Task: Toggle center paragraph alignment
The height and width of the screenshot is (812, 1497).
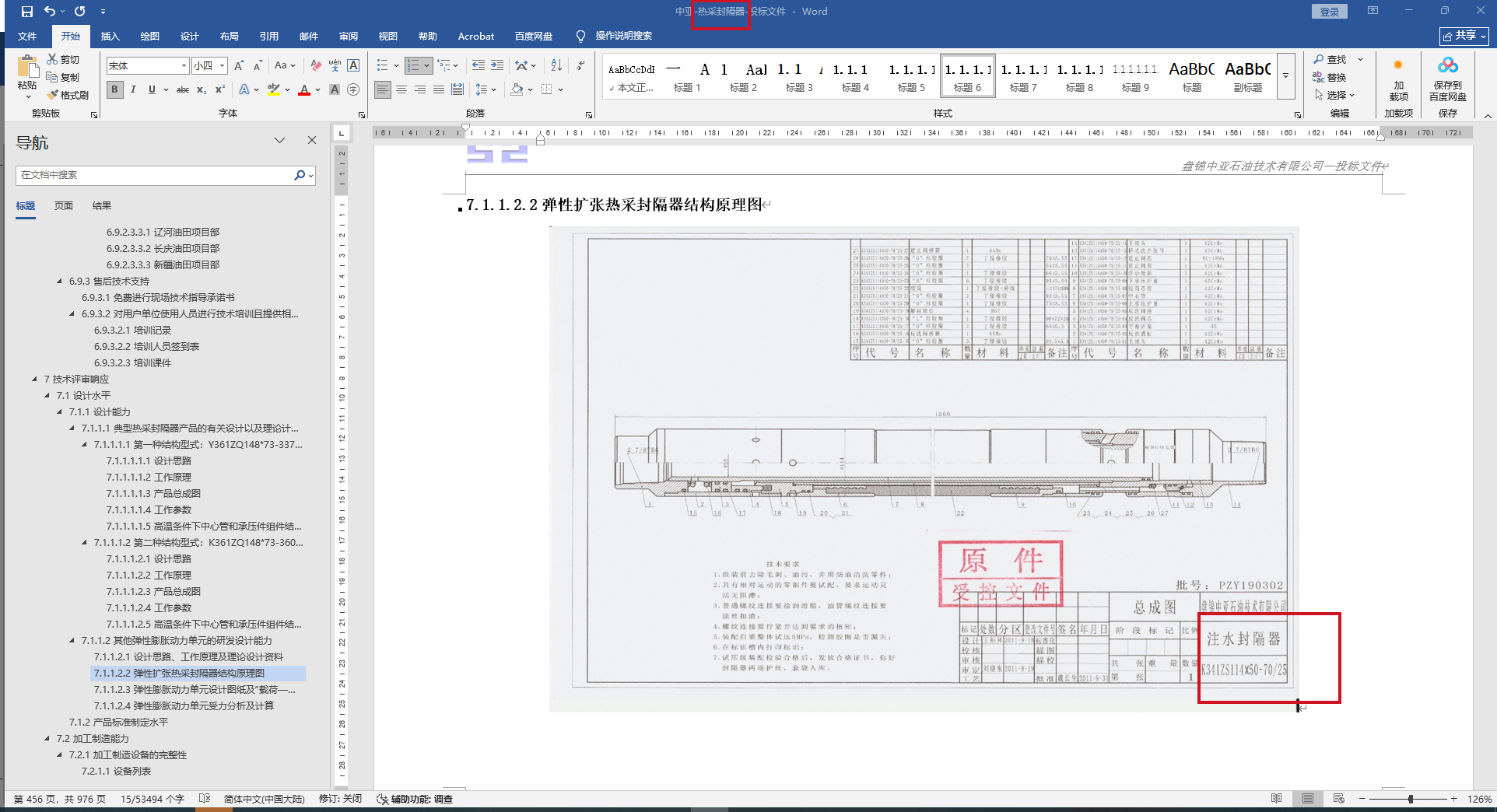Action: point(401,90)
